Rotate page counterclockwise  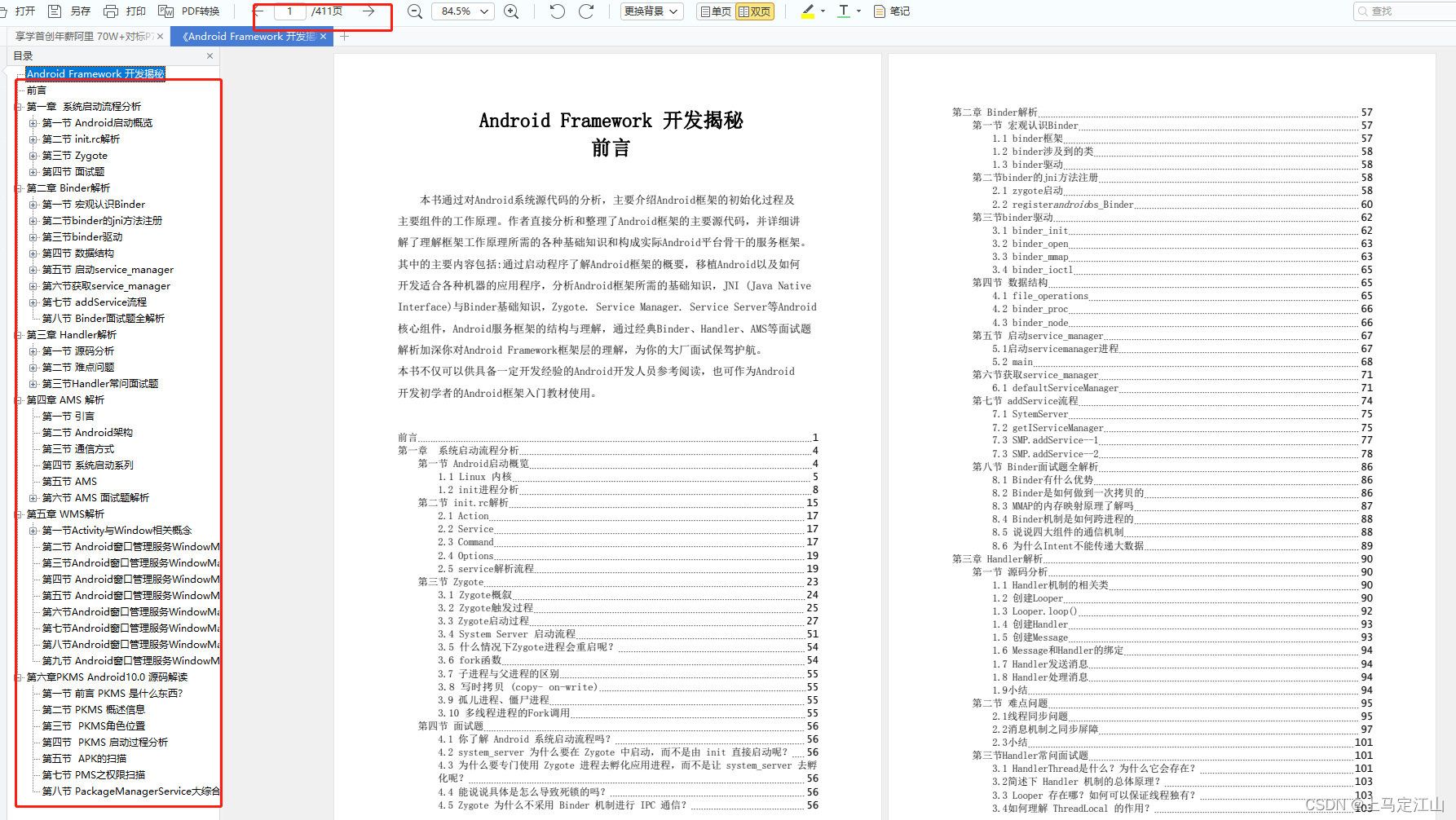click(x=558, y=11)
